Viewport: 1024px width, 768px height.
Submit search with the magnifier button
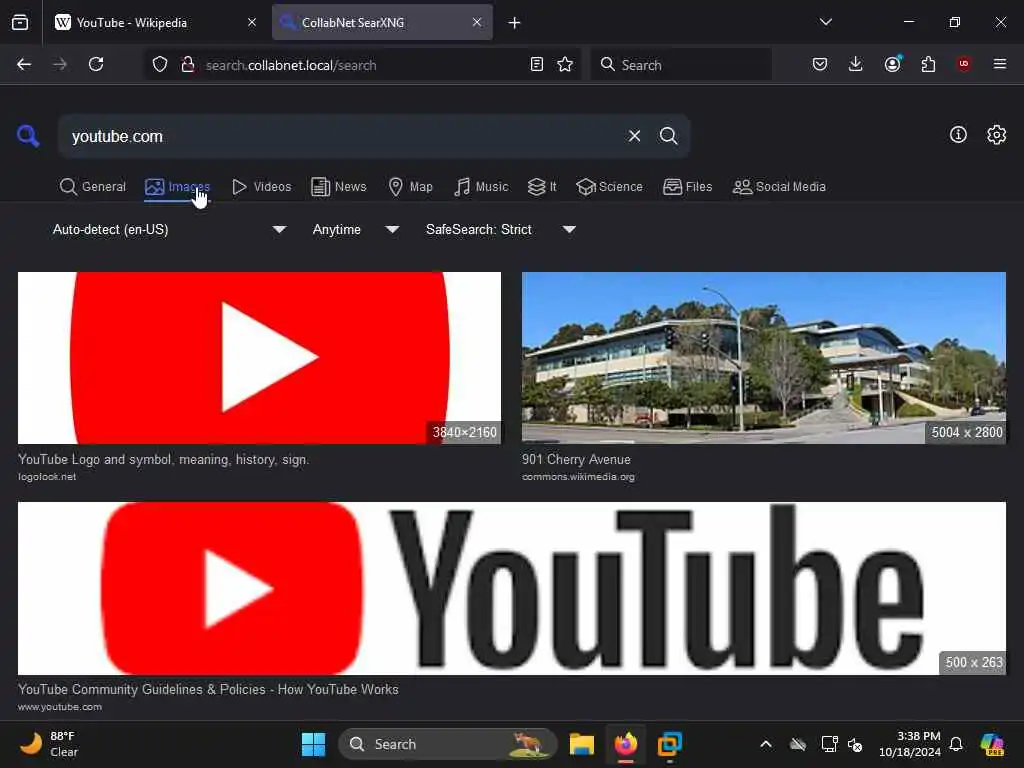668,136
